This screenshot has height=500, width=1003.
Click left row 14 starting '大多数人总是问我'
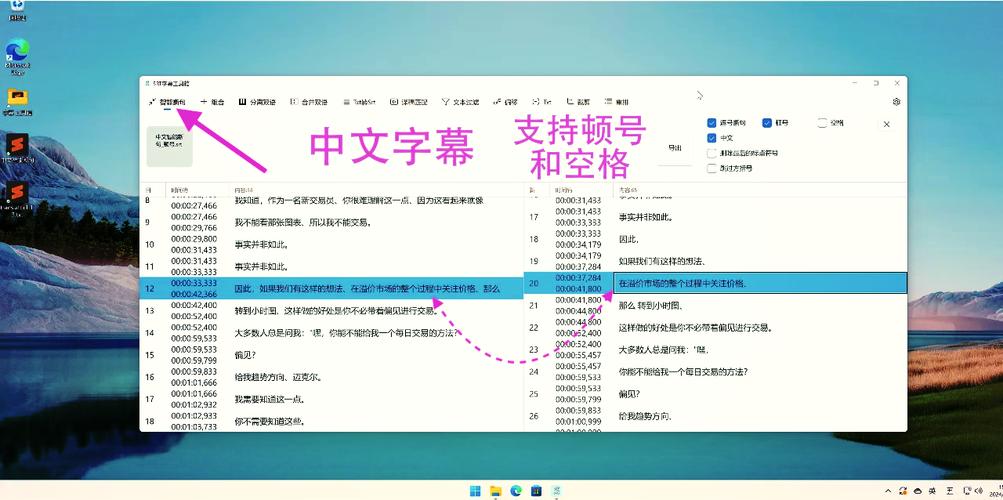coord(331,332)
